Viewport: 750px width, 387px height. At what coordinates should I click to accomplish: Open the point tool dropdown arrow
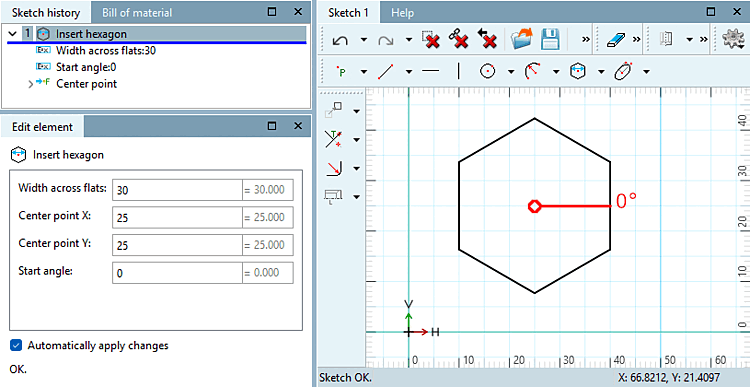[364, 72]
